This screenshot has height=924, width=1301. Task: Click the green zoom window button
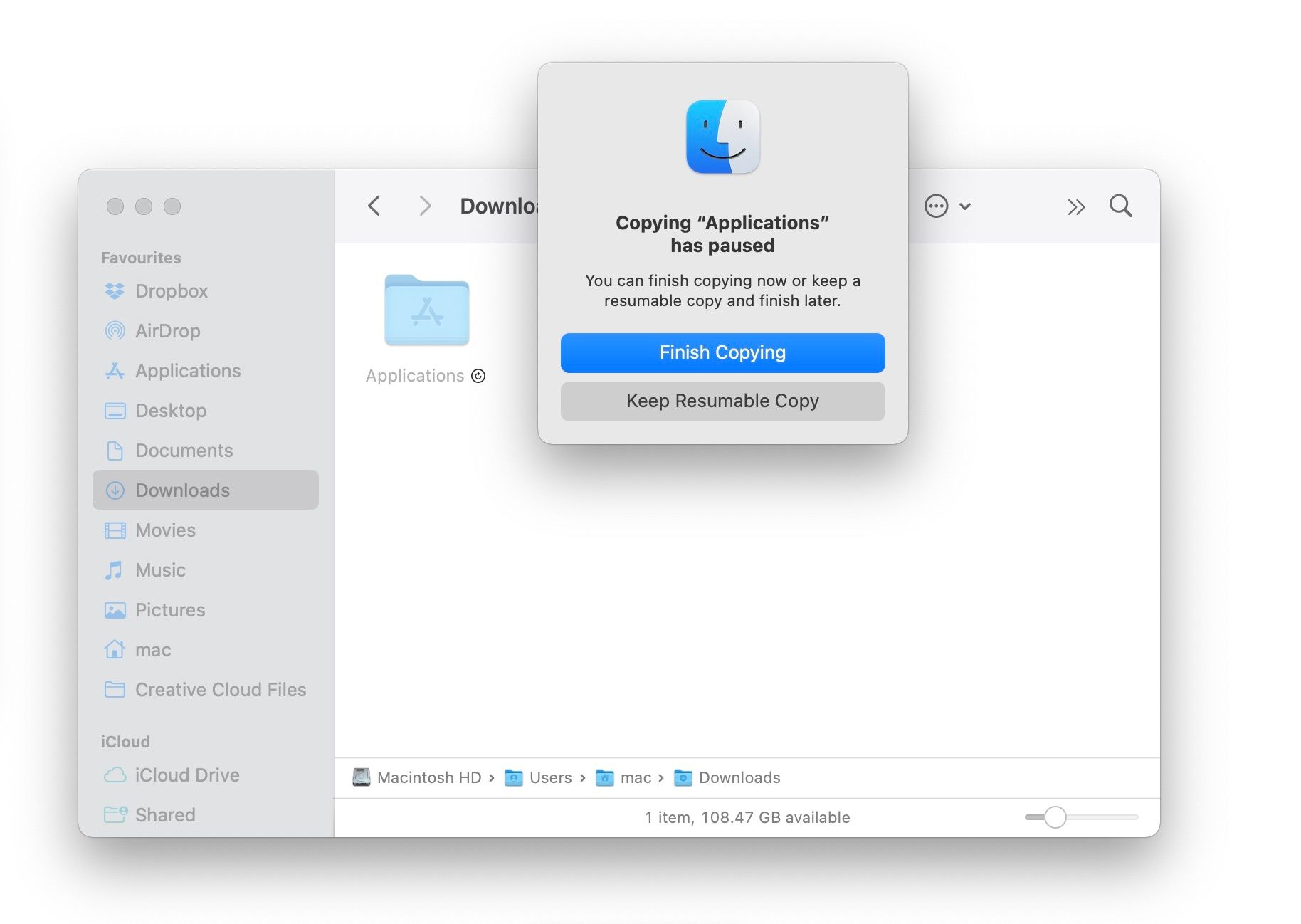click(x=172, y=206)
